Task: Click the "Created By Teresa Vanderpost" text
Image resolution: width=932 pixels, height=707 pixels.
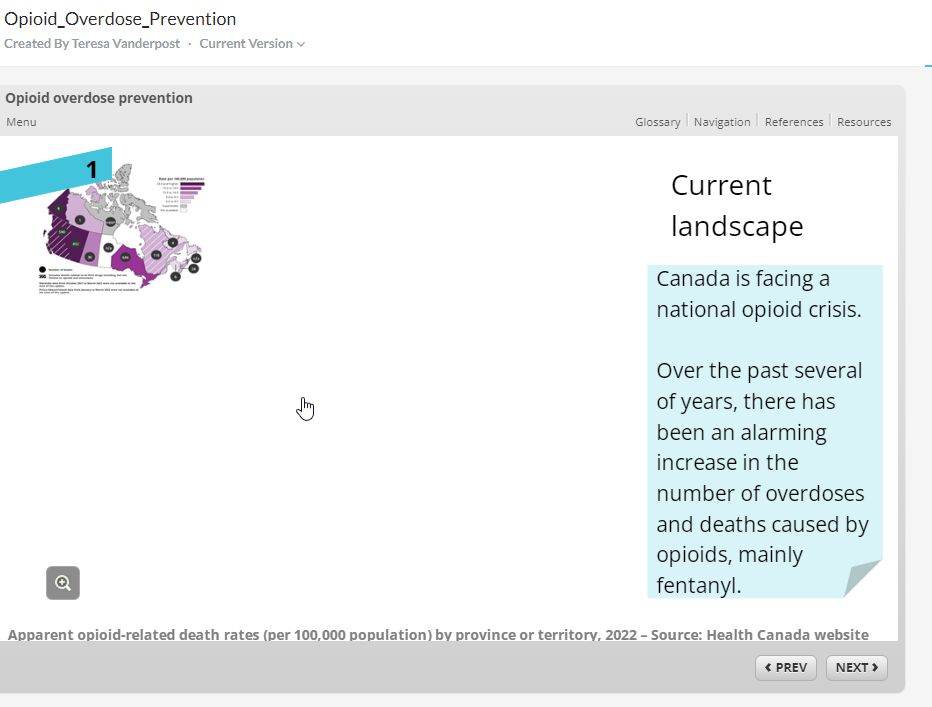Action: (x=93, y=44)
